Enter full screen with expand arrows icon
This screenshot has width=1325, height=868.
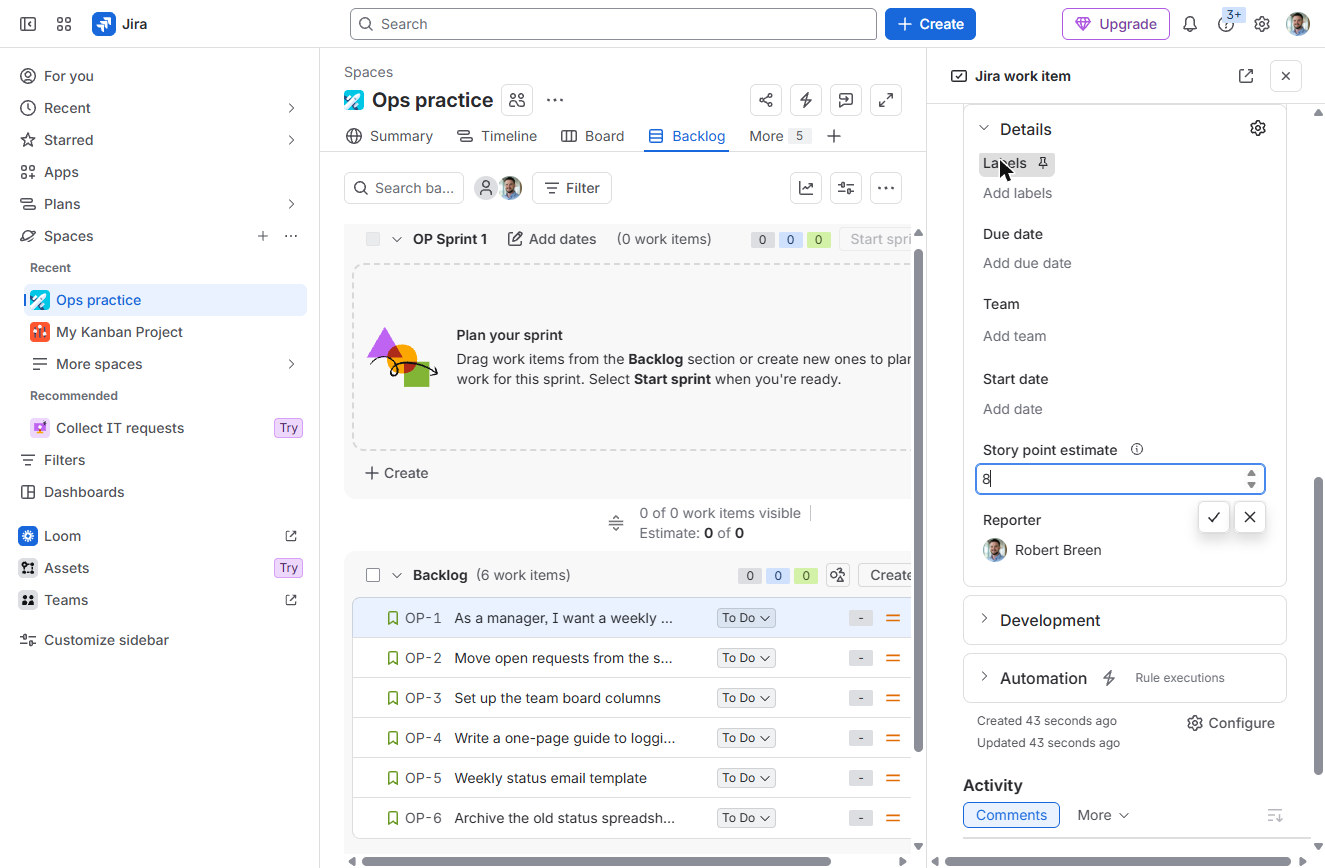coord(886,100)
